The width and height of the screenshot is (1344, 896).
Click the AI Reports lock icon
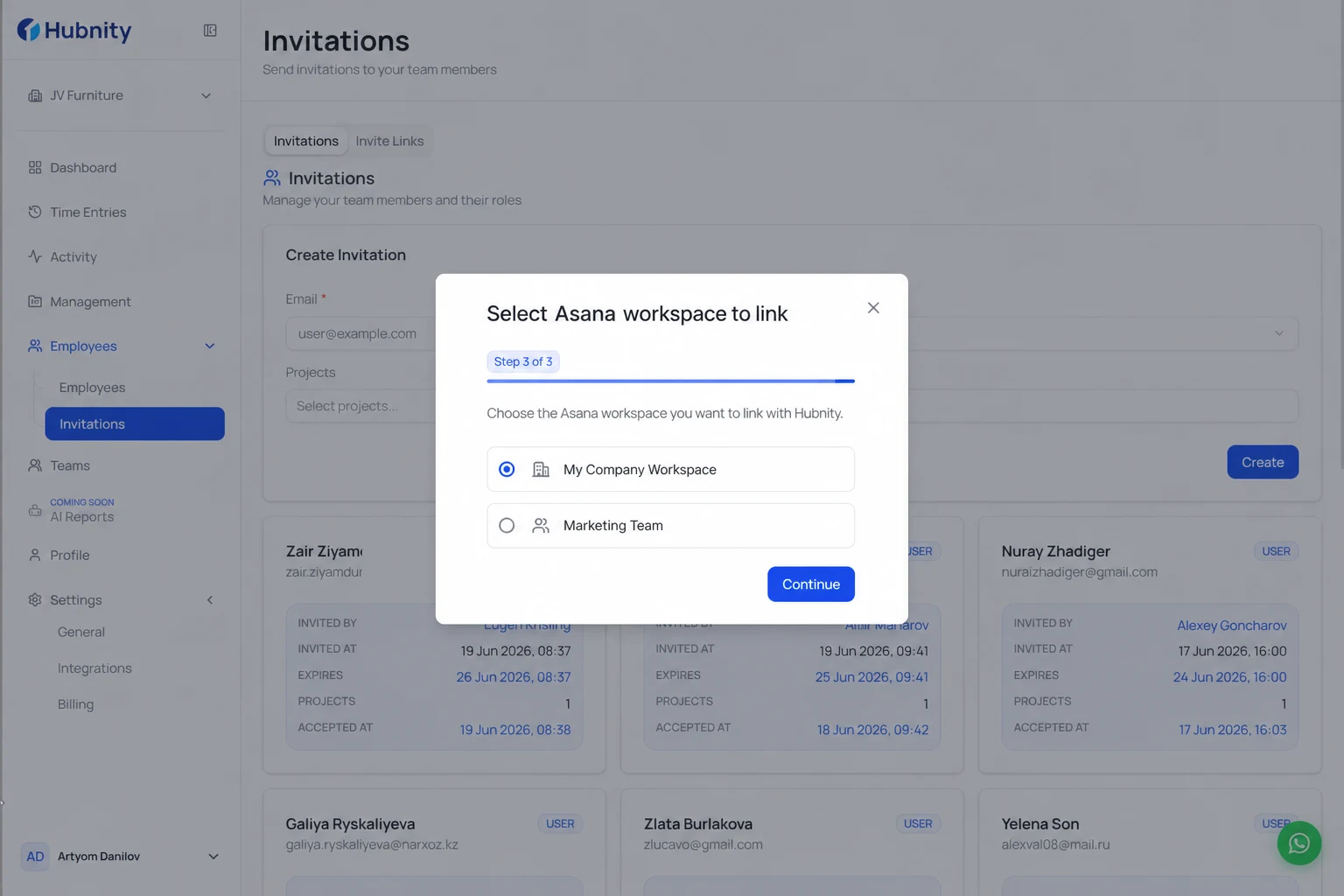tap(35, 510)
